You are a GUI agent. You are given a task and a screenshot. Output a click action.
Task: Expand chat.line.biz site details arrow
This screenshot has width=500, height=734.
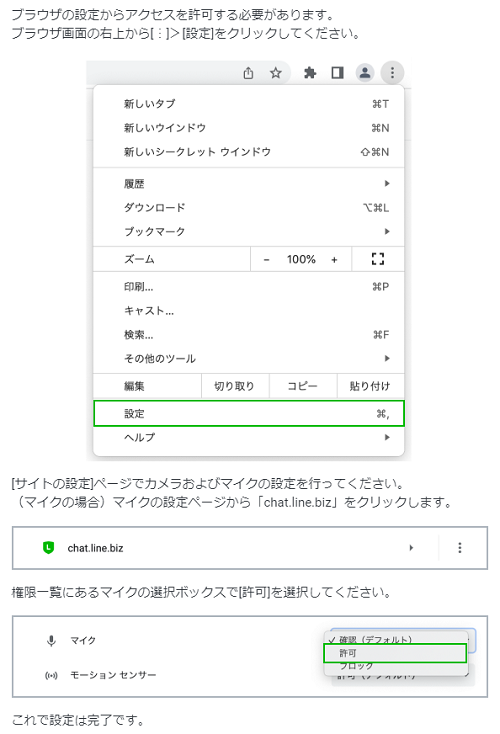(x=411, y=548)
